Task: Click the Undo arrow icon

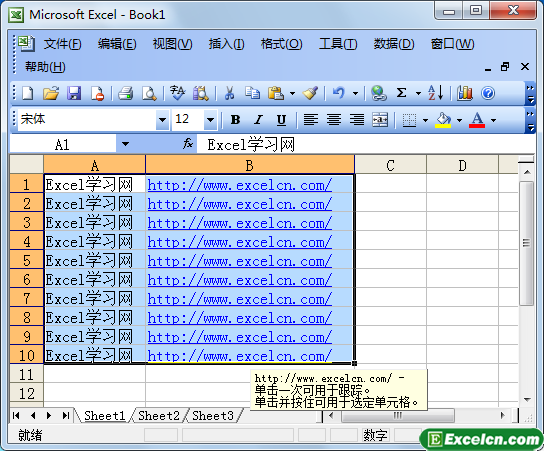Action: 339,93
